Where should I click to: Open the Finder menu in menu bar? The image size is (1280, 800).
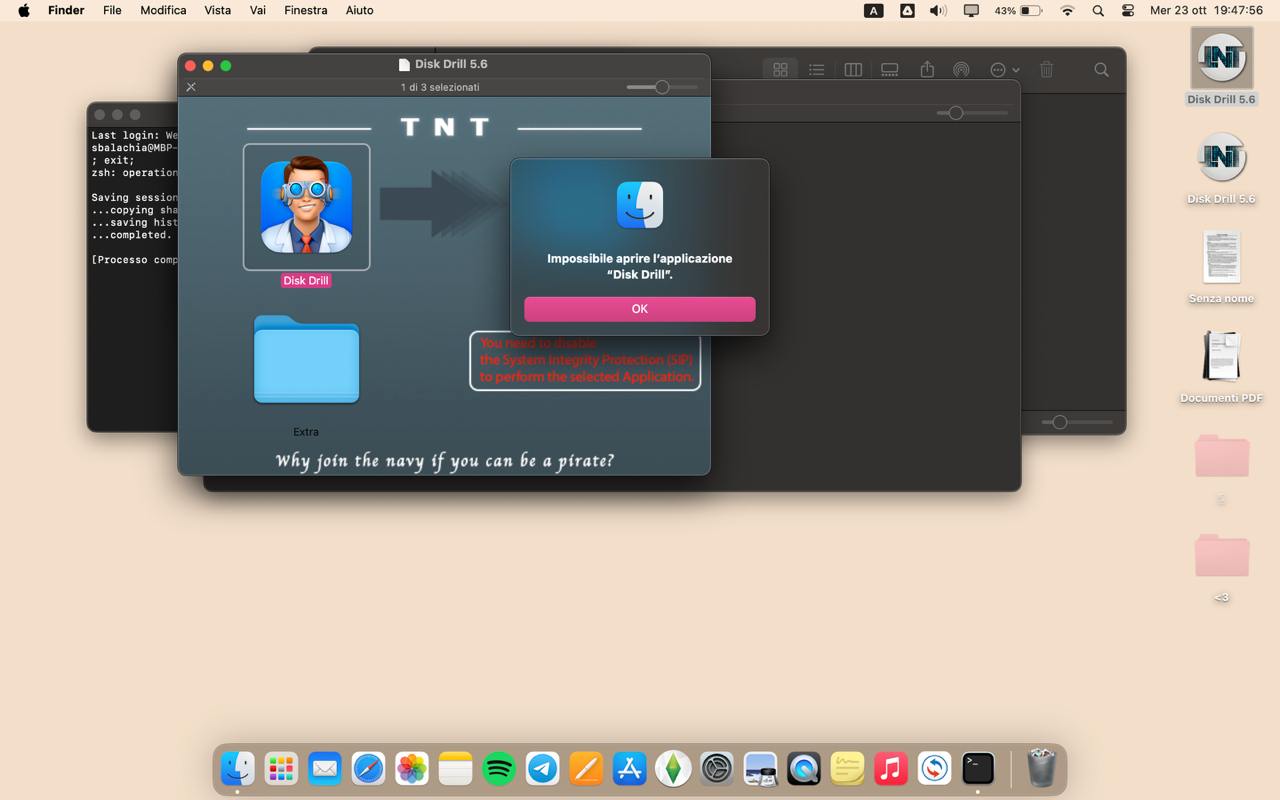point(66,10)
